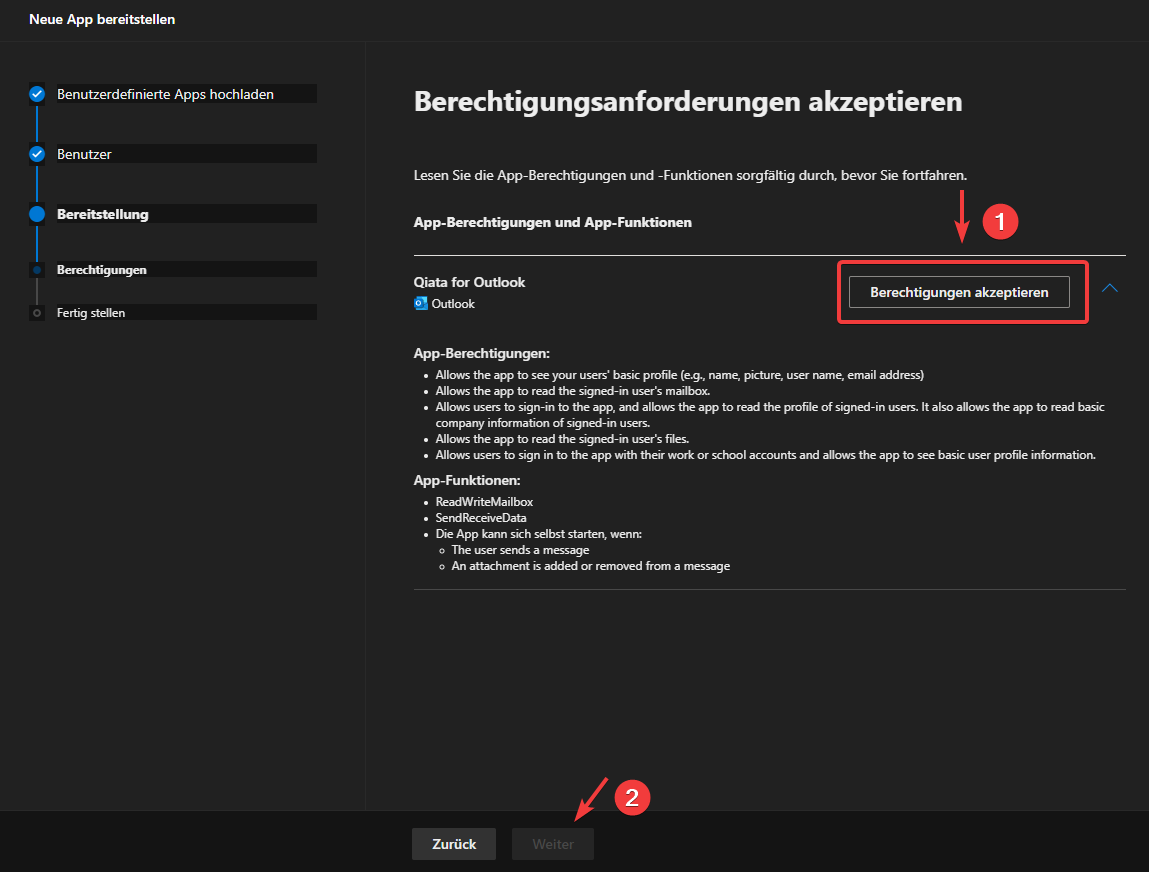Click the hollow circle marker for Fertig stellen
This screenshot has width=1149, height=872.
(37, 313)
